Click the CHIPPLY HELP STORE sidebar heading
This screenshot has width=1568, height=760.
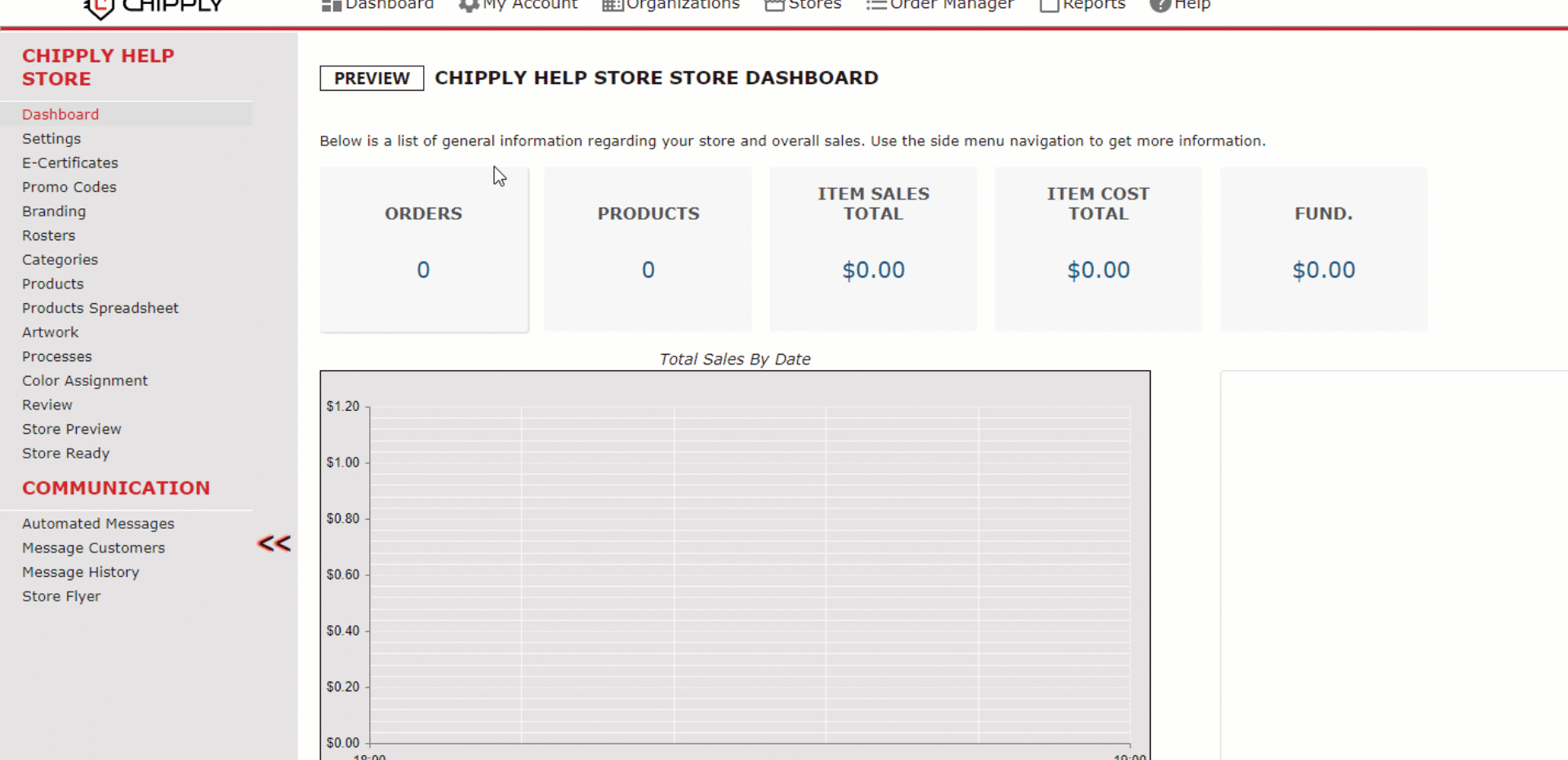98,67
